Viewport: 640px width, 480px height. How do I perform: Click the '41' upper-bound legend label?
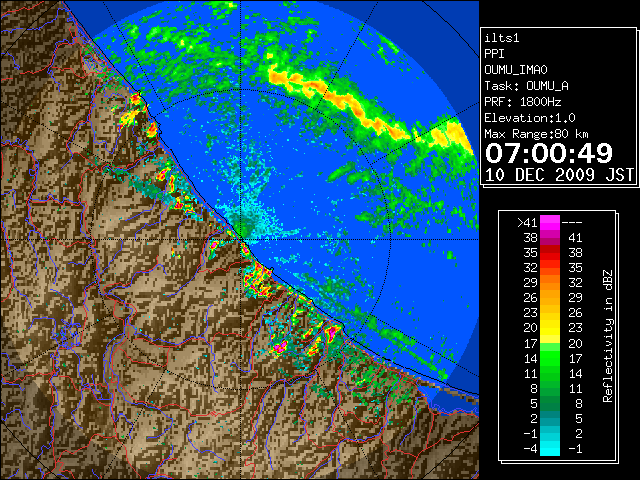[x=575, y=238]
